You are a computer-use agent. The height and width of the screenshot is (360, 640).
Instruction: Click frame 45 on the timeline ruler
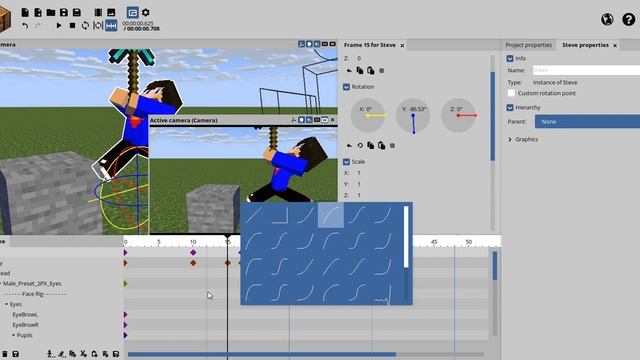coord(434,242)
